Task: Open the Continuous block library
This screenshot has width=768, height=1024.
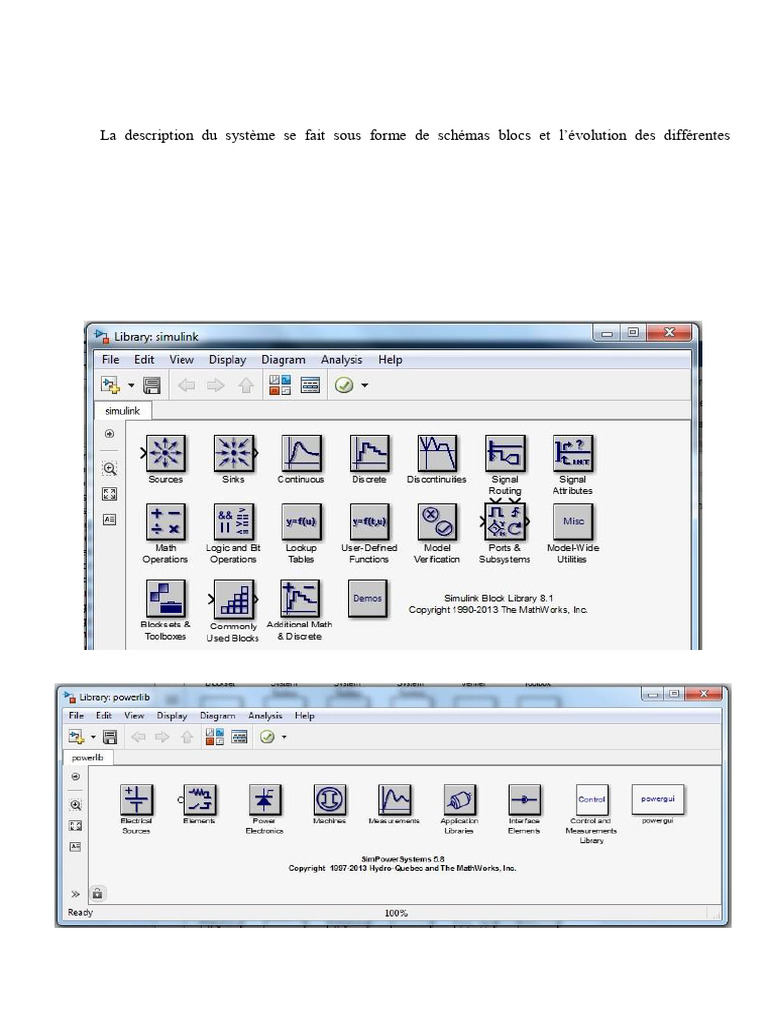Action: [x=301, y=453]
